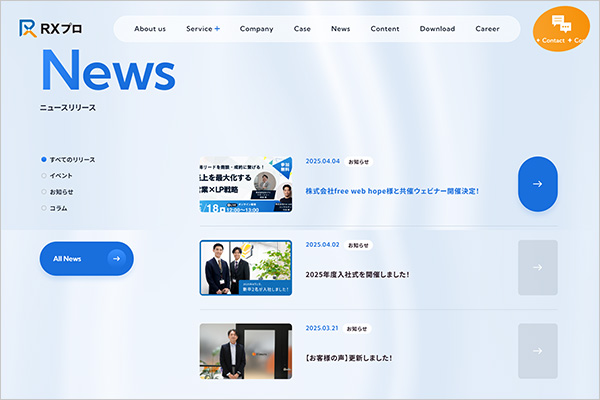Click the orange Contact chat bubble icon
Screen dimensions: 600x400
pos(561,24)
